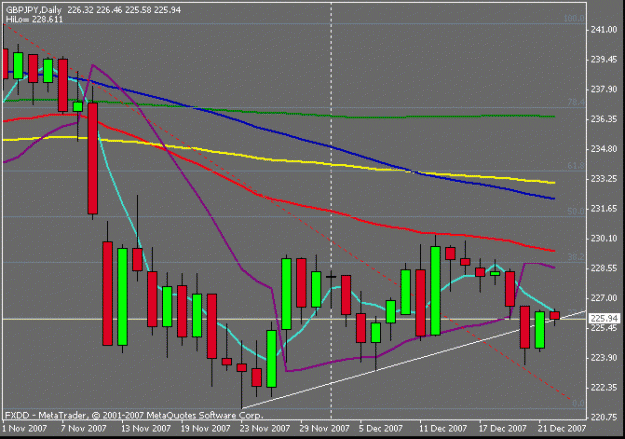Click the Fibonacci 50.0 level label
The image size is (625, 439).
[x=576, y=211]
